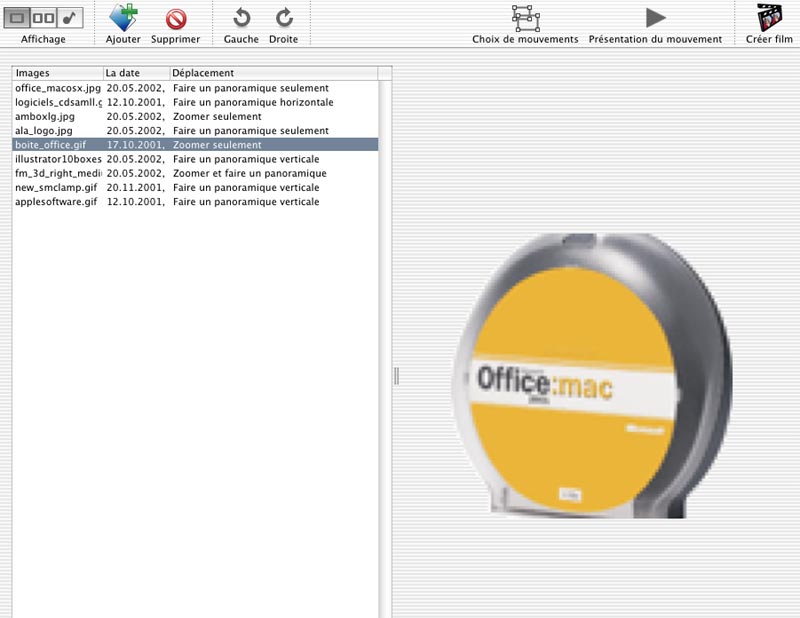Click date 20.11.2001 cell

[x=135, y=187]
